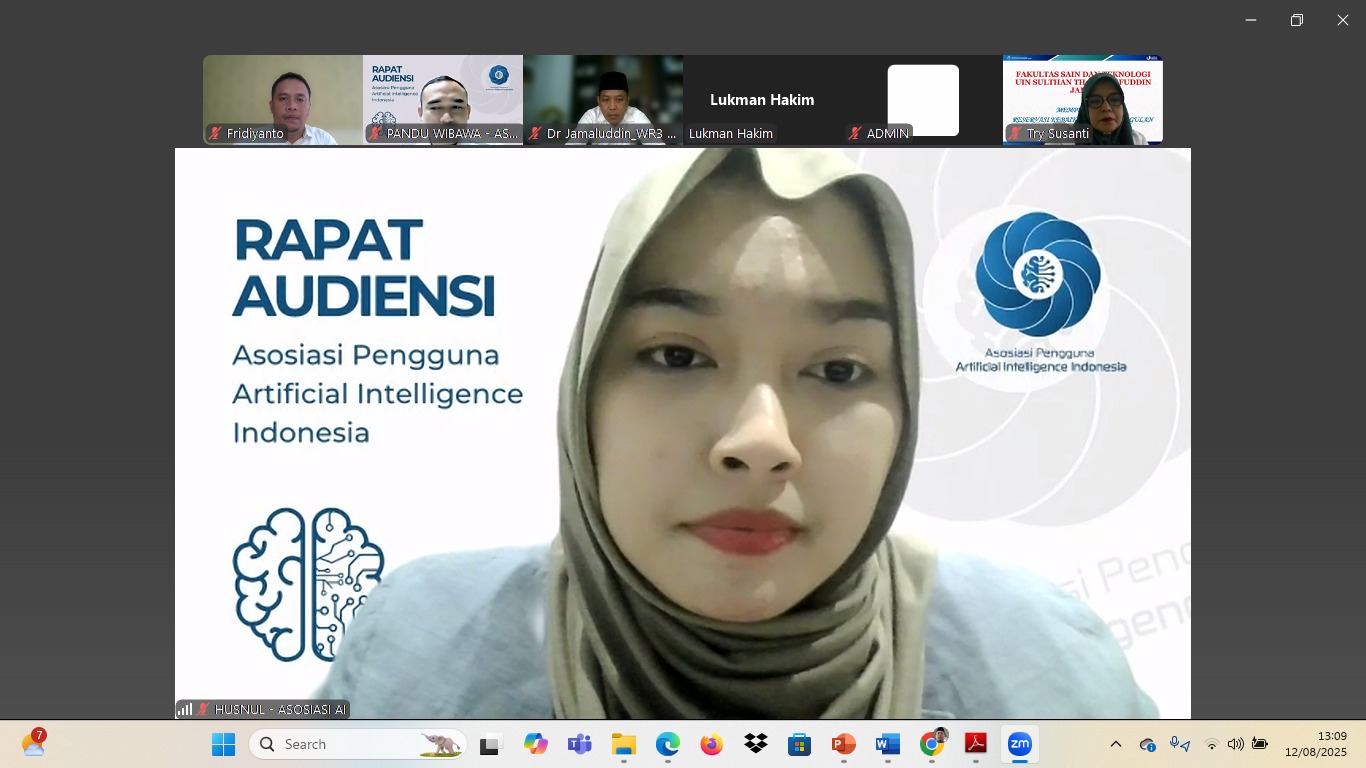
Task: Open Firefox from the taskbar
Action: click(x=712, y=744)
